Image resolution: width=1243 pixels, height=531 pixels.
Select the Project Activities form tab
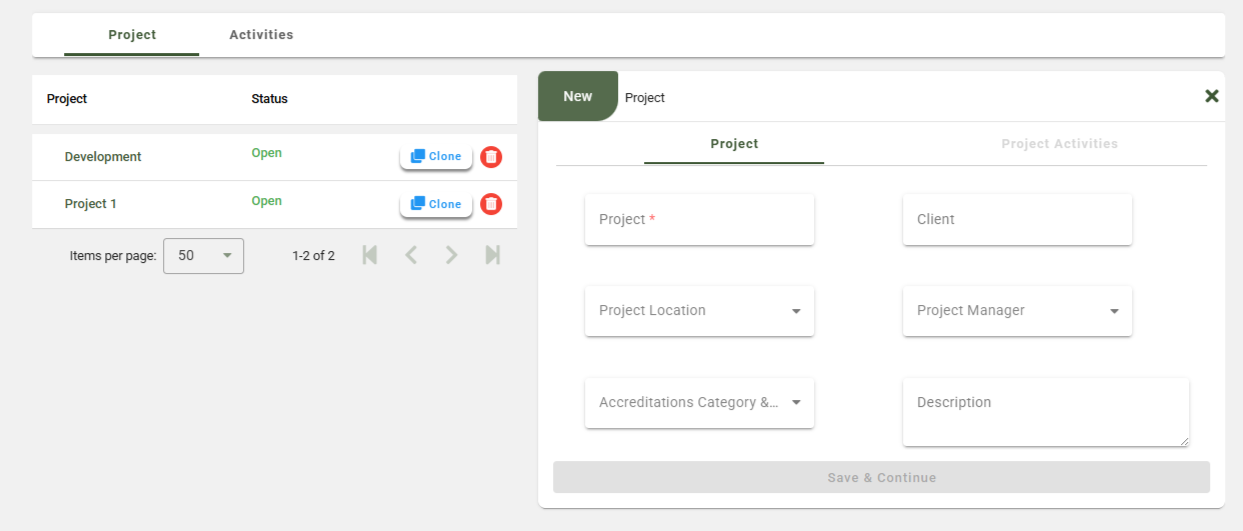(x=1059, y=144)
